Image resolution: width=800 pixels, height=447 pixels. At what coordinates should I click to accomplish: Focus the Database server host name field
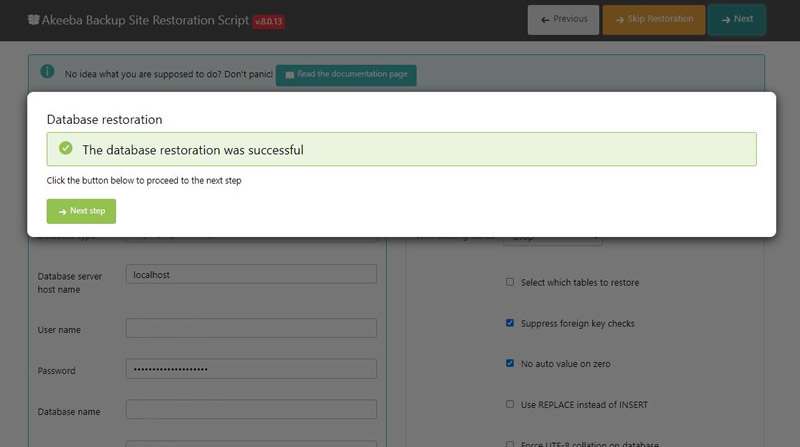252,274
